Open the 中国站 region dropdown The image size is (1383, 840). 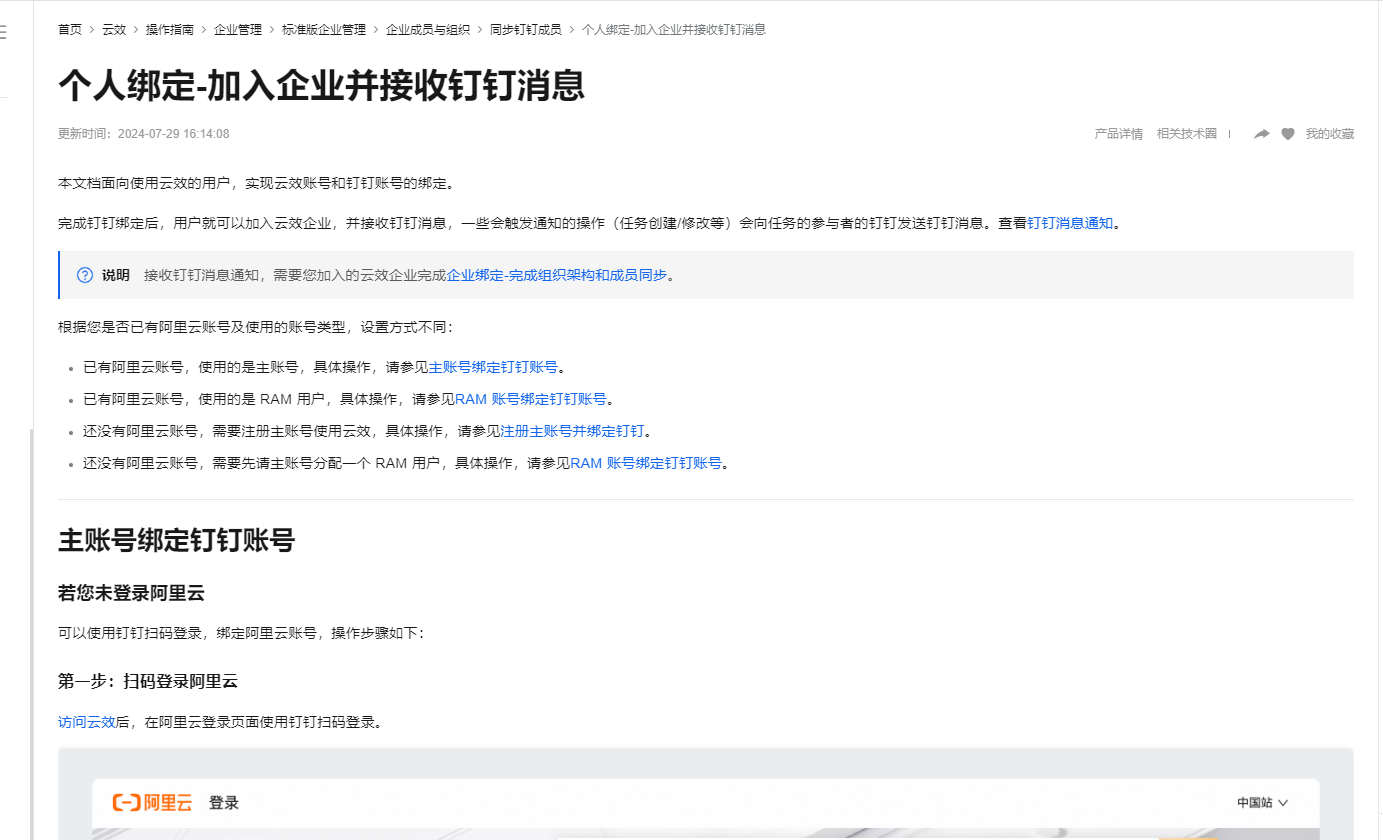pyautogui.click(x=1262, y=802)
